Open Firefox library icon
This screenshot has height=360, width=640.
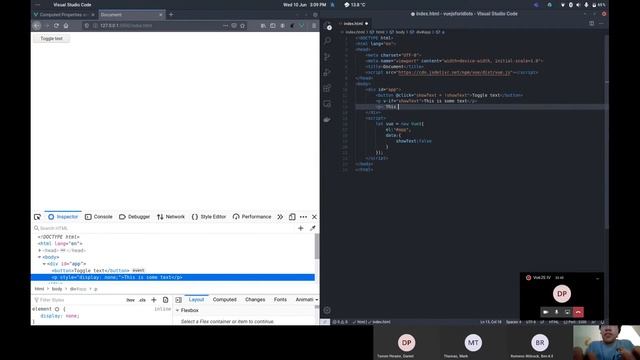pyautogui.click(x=263, y=25)
